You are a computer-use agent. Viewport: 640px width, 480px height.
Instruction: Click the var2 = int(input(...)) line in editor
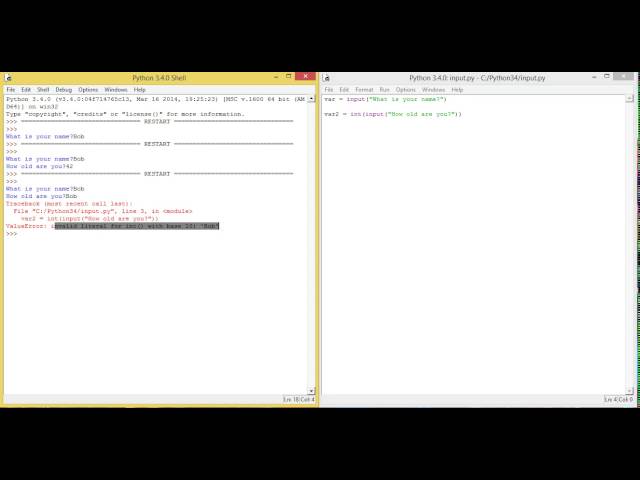click(393, 114)
